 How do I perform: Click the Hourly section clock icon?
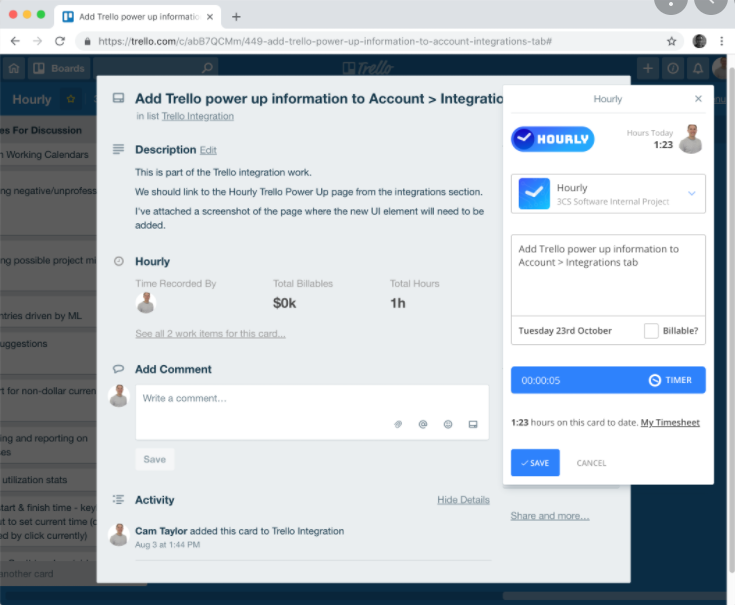click(x=119, y=261)
